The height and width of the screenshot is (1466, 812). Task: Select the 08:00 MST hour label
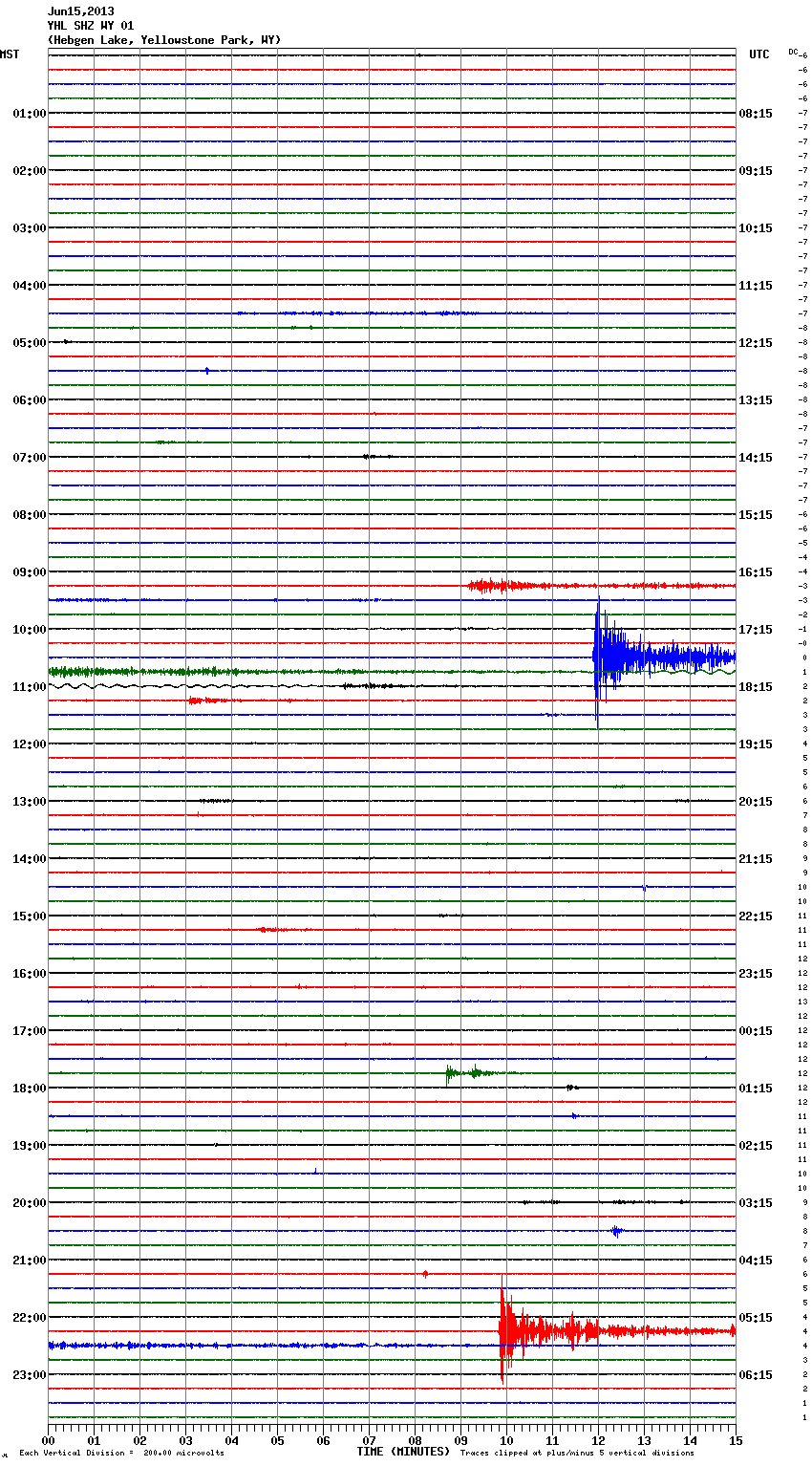[x=30, y=515]
